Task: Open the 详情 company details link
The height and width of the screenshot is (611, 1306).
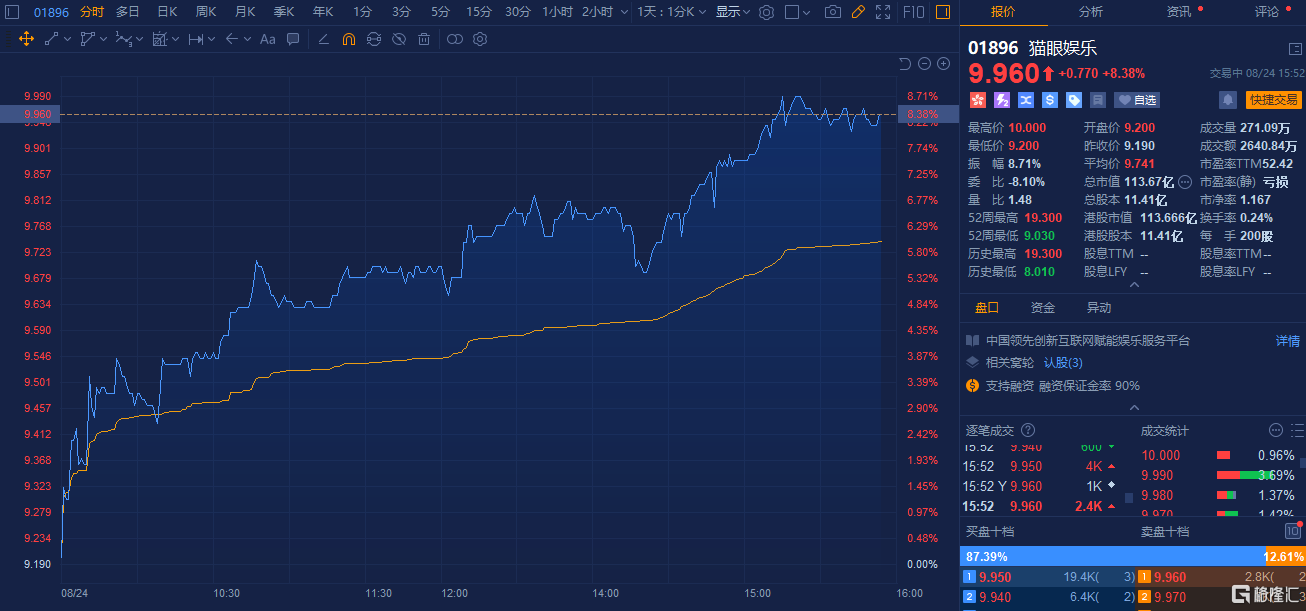Action: 1287,341
